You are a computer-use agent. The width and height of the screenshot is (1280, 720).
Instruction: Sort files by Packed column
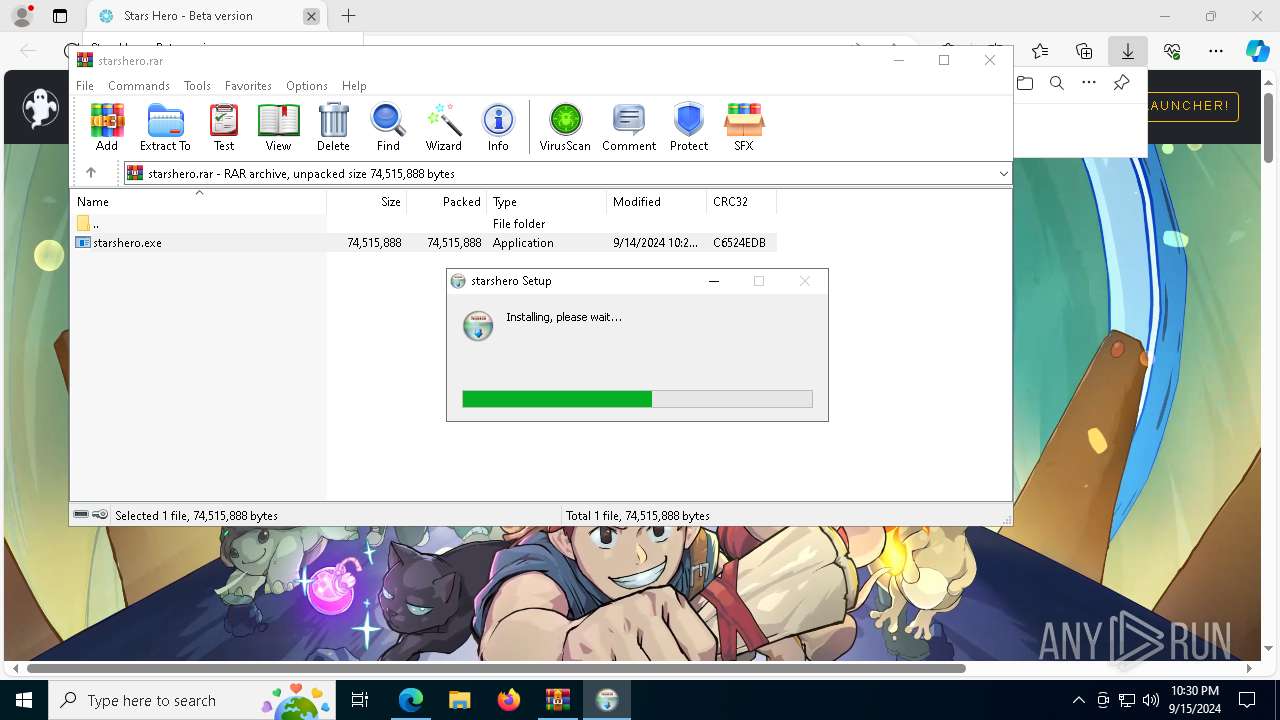[x=447, y=202]
